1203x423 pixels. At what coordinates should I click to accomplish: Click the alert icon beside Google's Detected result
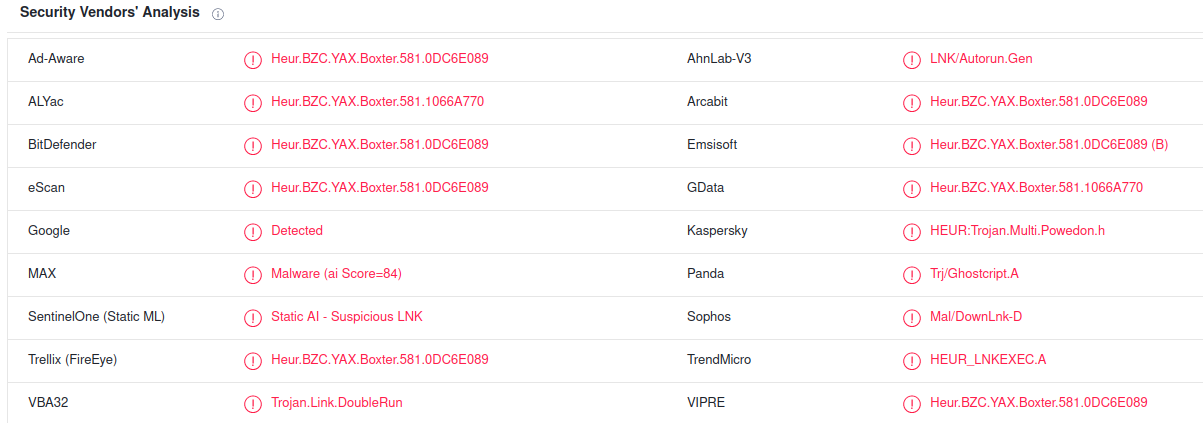click(x=253, y=232)
